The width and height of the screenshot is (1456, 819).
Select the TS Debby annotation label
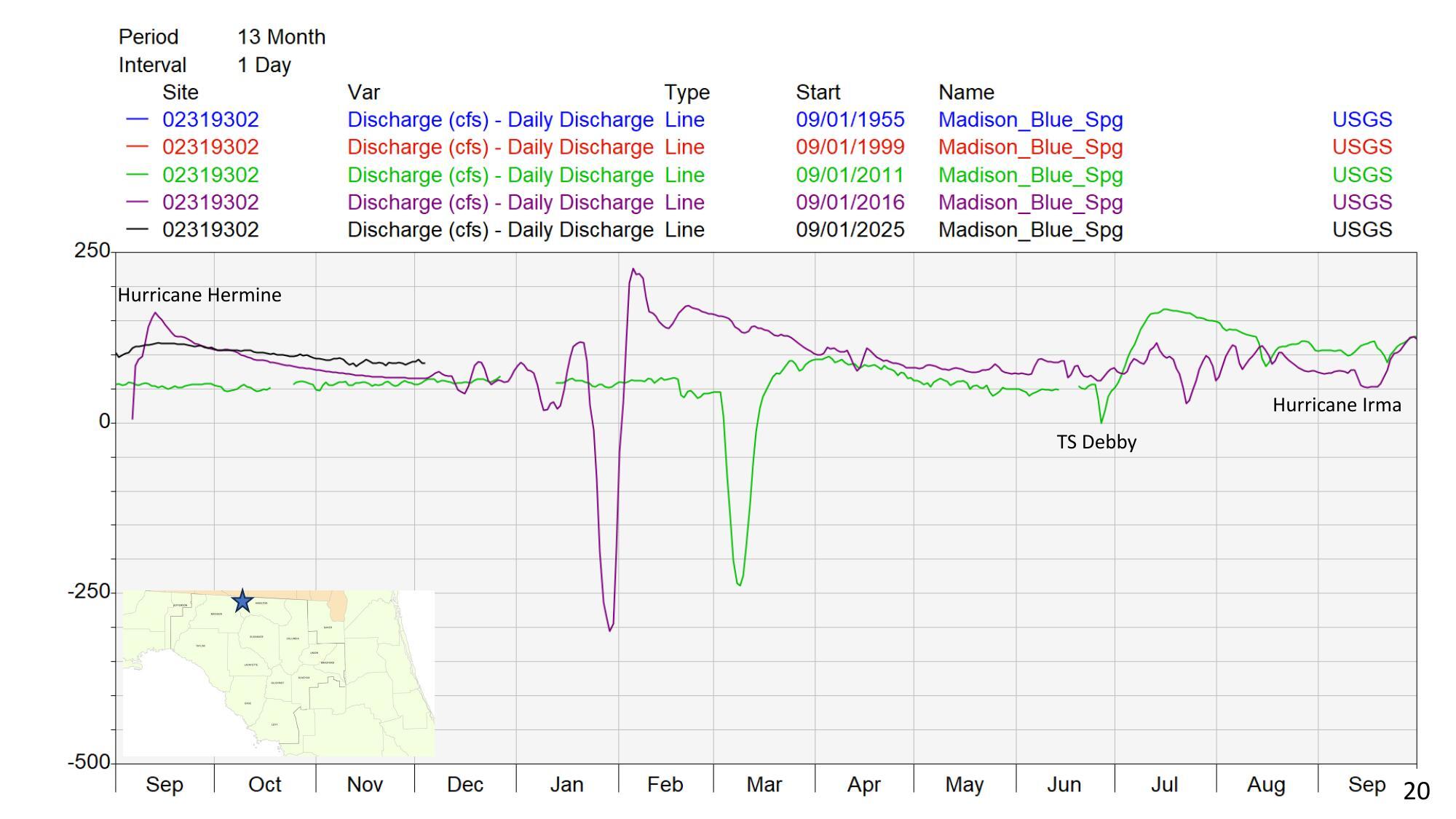coord(1096,442)
